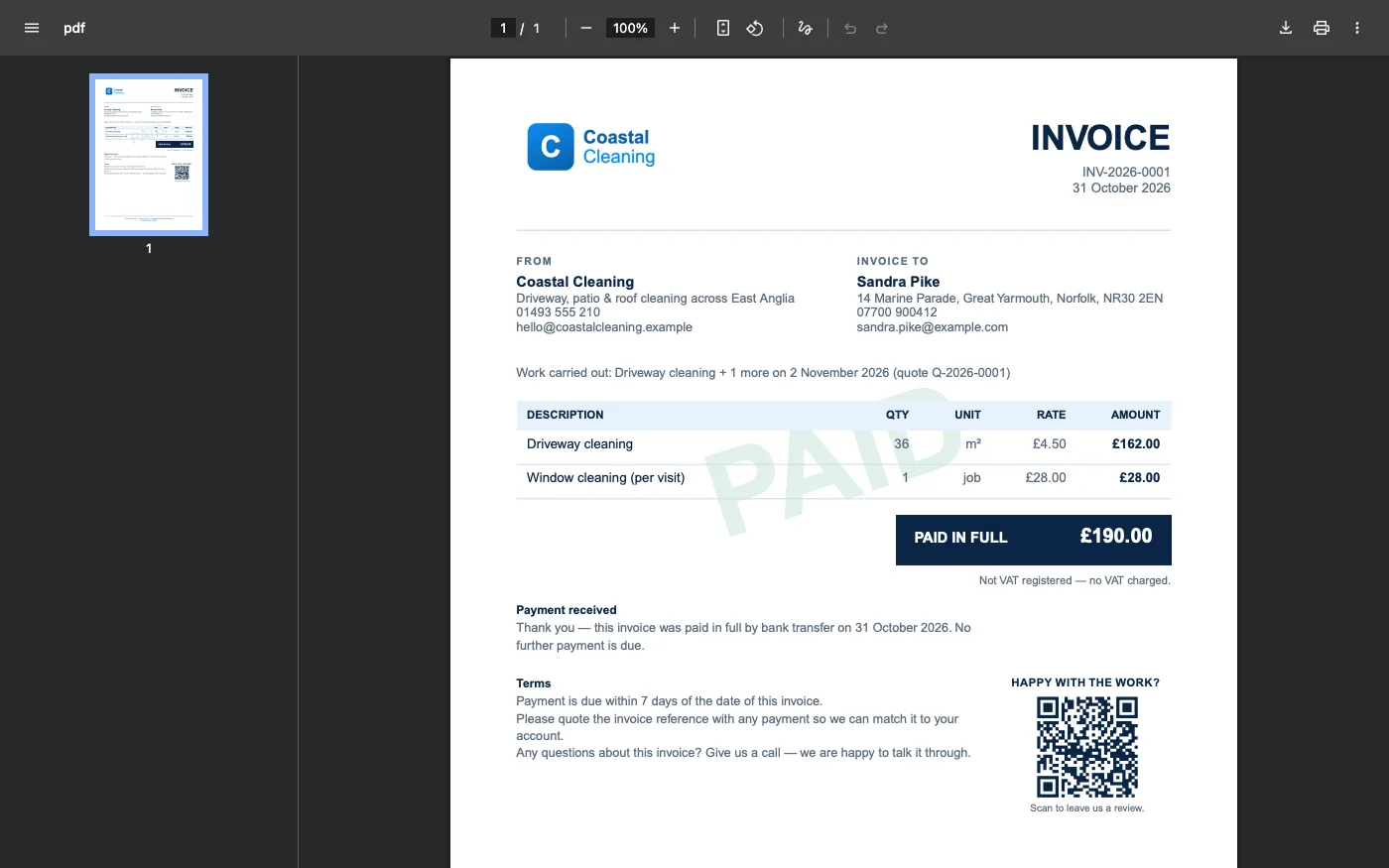Click the fit to page icon
The height and width of the screenshot is (868, 1389).
pyautogui.click(x=723, y=28)
